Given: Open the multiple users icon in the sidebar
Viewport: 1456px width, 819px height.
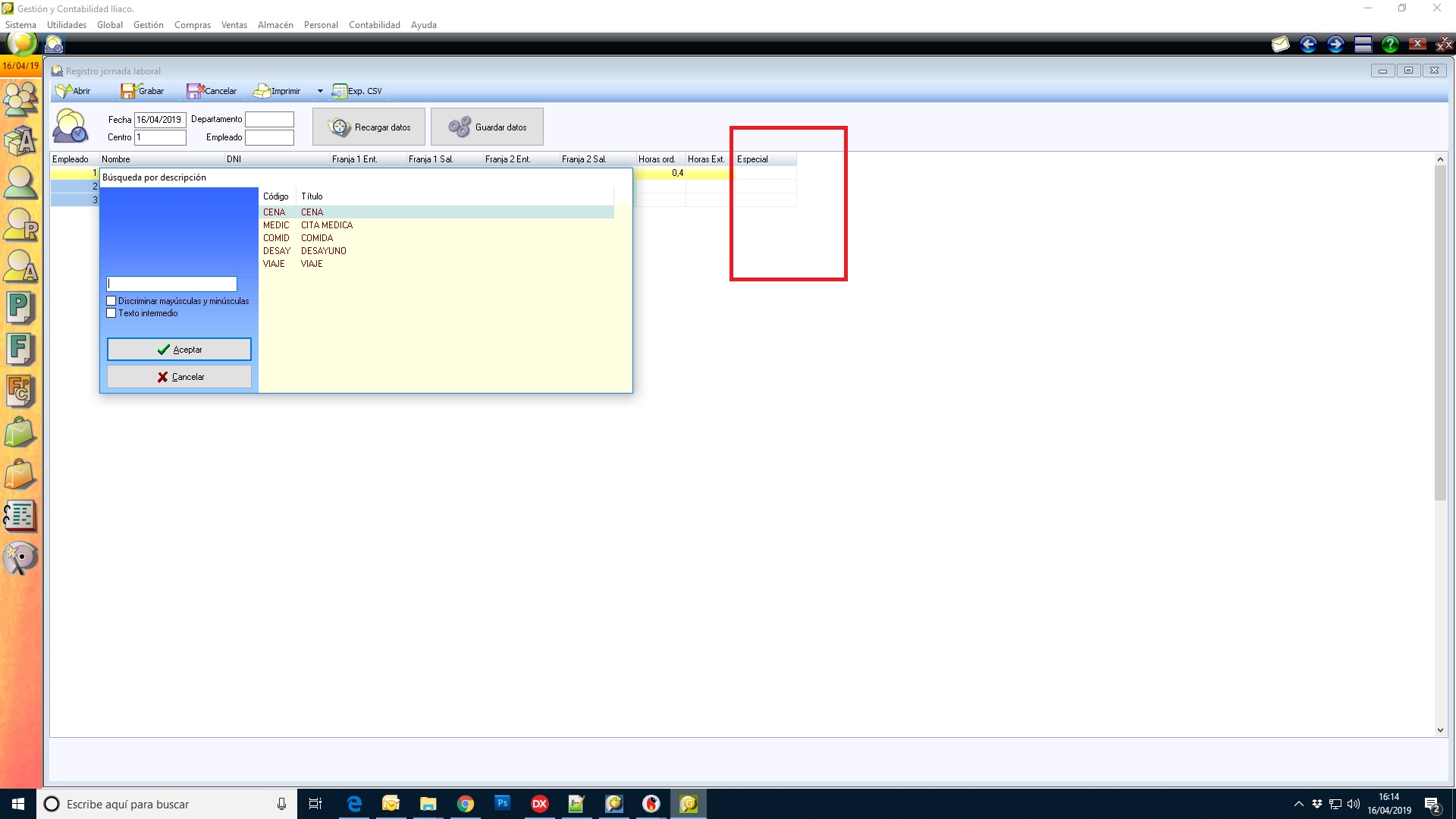Looking at the screenshot, I should click(20, 99).
